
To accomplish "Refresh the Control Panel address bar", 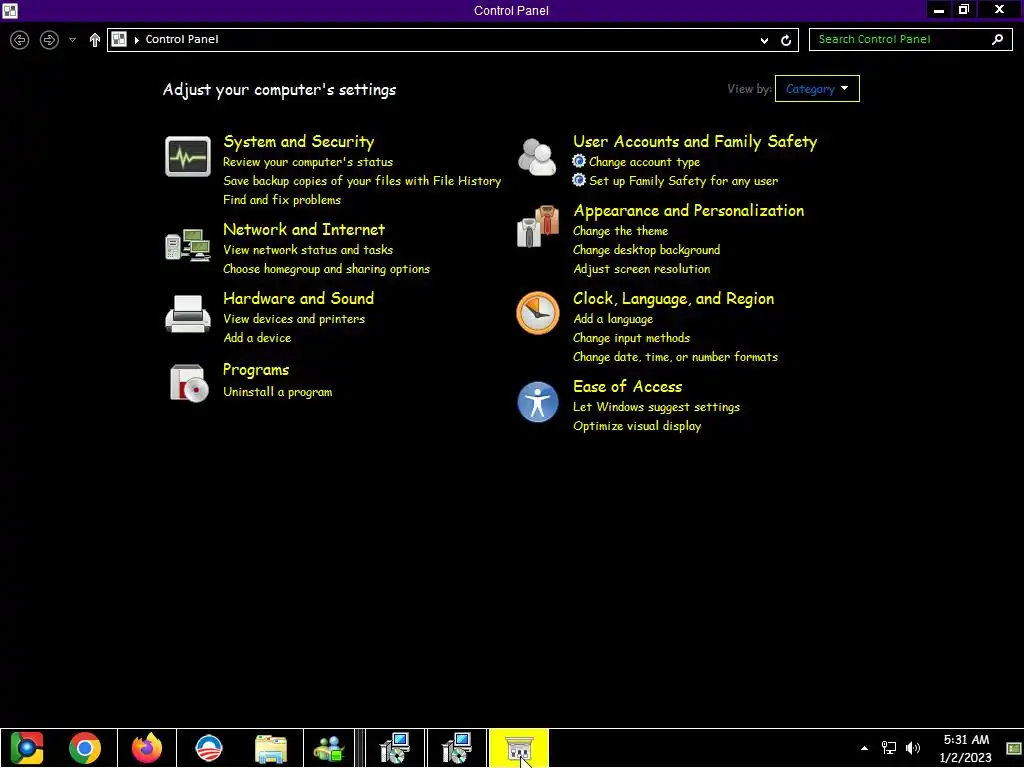I will (x=786, y=40).
